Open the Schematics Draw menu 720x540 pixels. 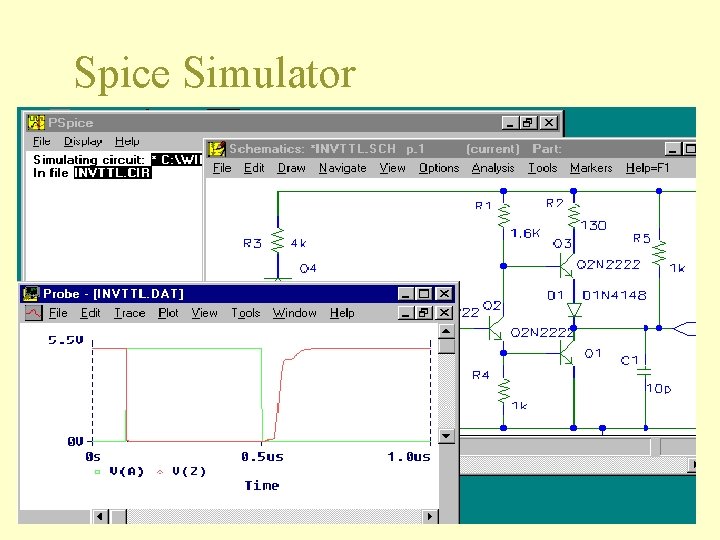[292, 168]
